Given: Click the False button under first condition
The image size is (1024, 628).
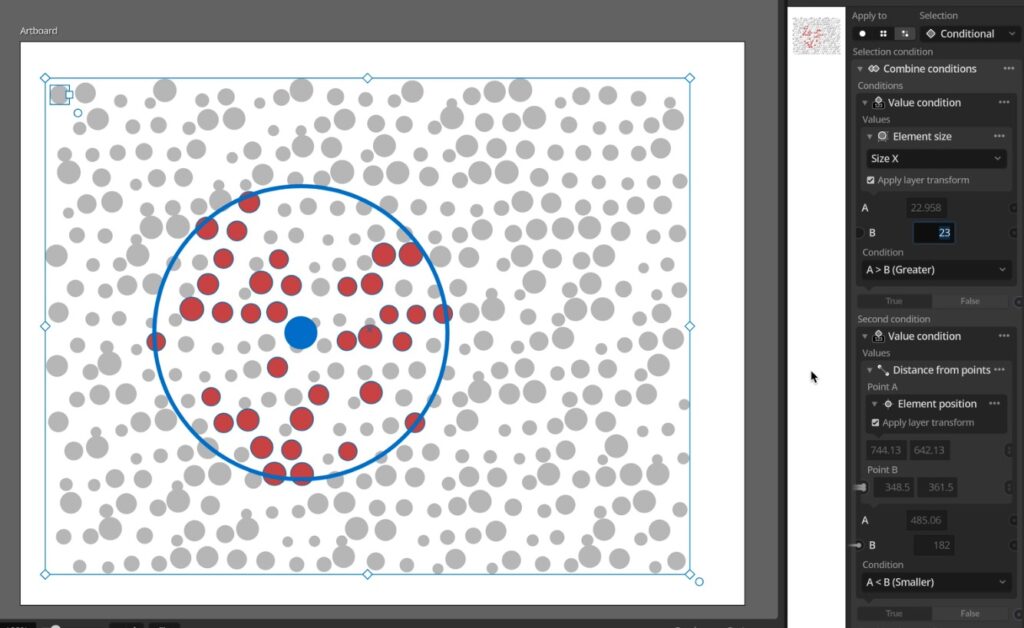Looking at the screenshot, I should [x=969, y=301].
